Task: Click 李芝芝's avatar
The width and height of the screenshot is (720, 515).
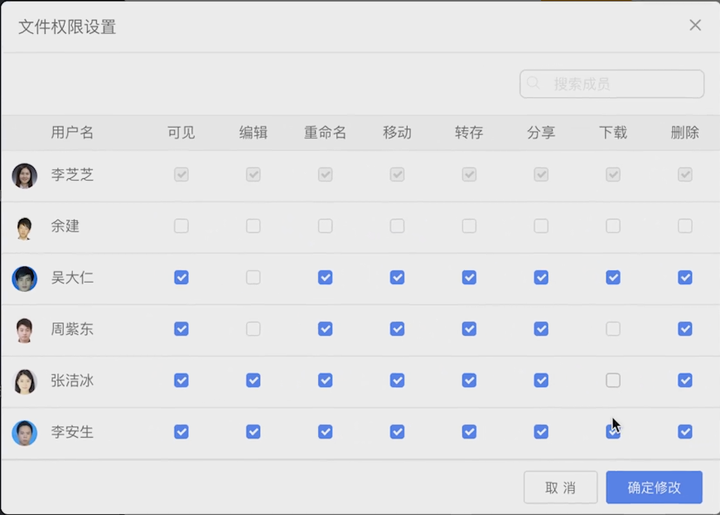Action: tap(24, 175)
